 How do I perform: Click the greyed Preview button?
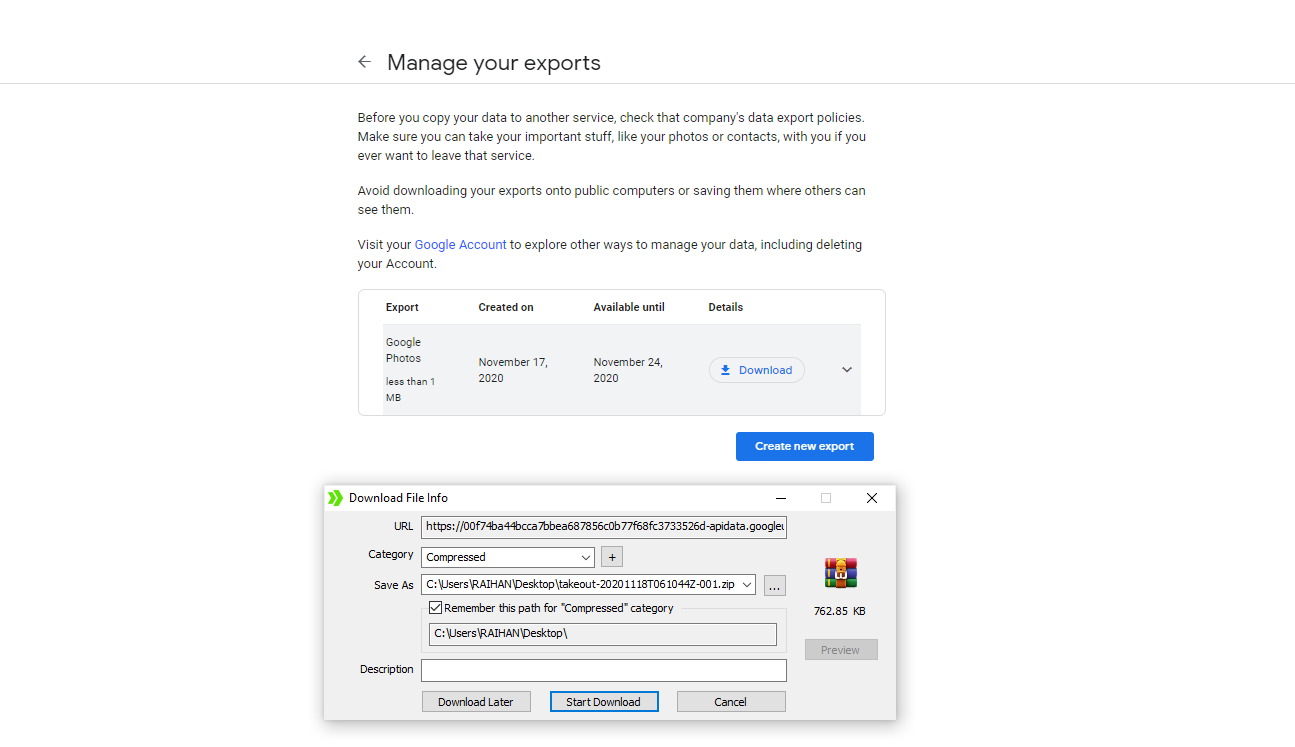point(841,650)
